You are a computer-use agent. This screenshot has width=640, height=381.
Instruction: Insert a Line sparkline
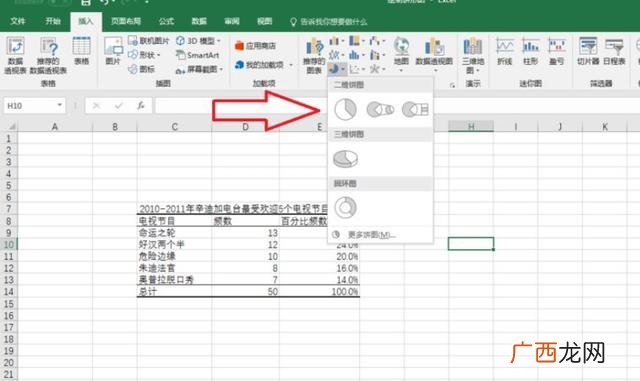click(505, 51)
